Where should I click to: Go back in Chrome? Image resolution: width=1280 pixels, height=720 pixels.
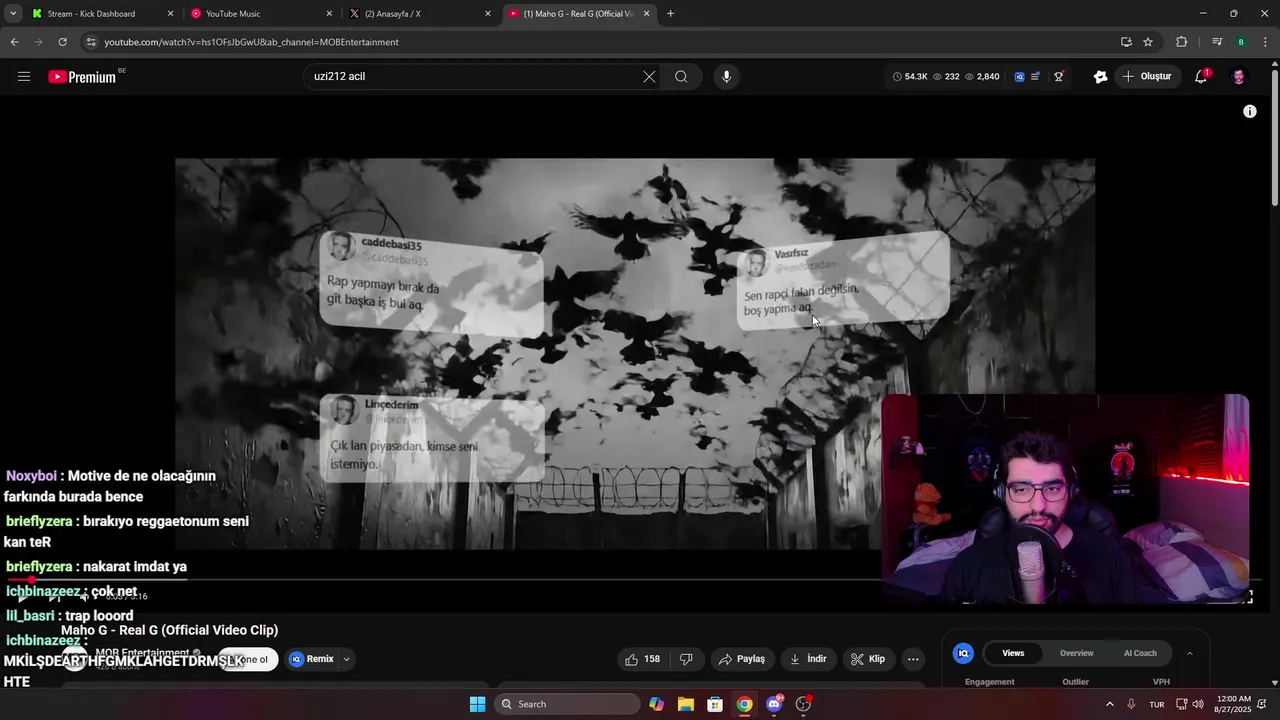pos(14,42)
